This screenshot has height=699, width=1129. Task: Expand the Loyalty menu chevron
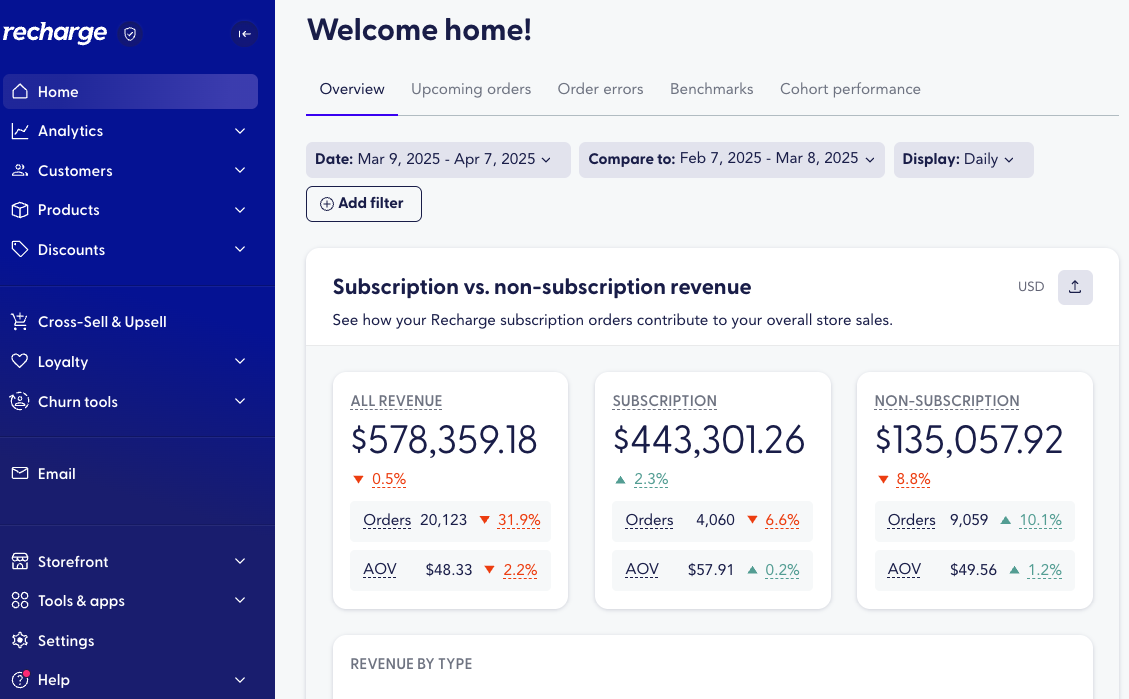click(240, 361)
